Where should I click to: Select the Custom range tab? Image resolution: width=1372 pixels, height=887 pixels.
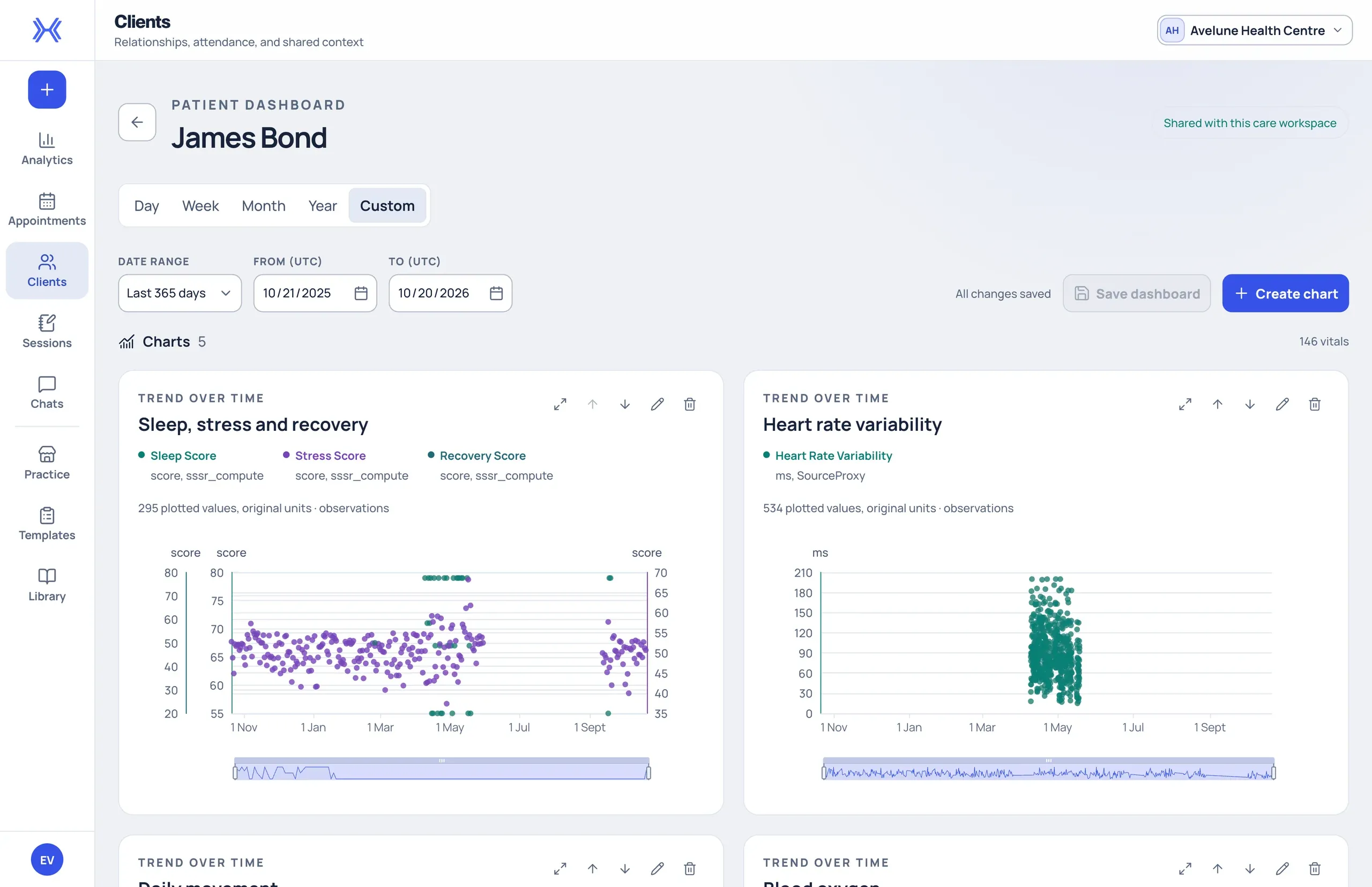pyautogui.click(x=387, y=206)
